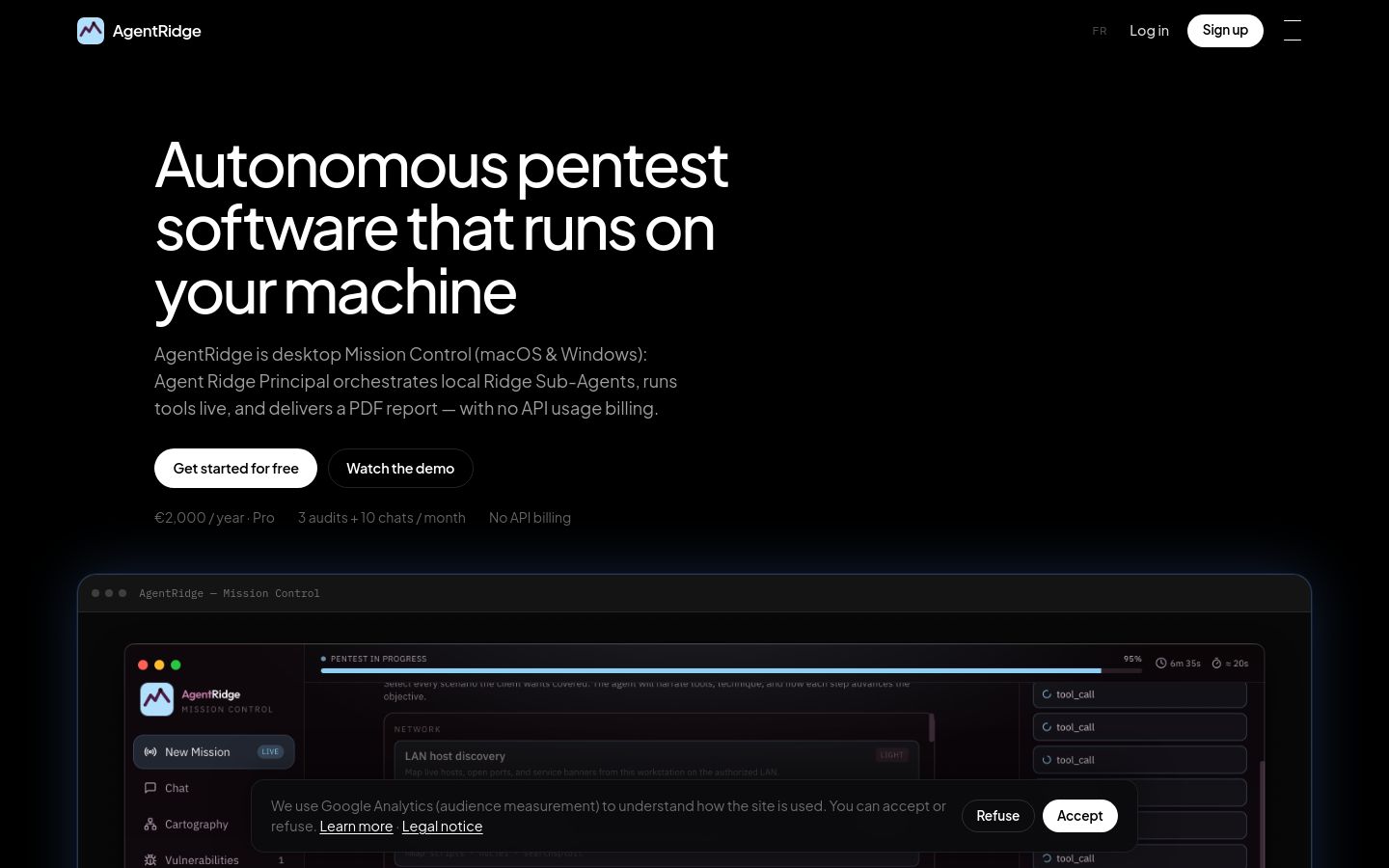Click the 6m 35s elapsed time

click(1185, 664)
